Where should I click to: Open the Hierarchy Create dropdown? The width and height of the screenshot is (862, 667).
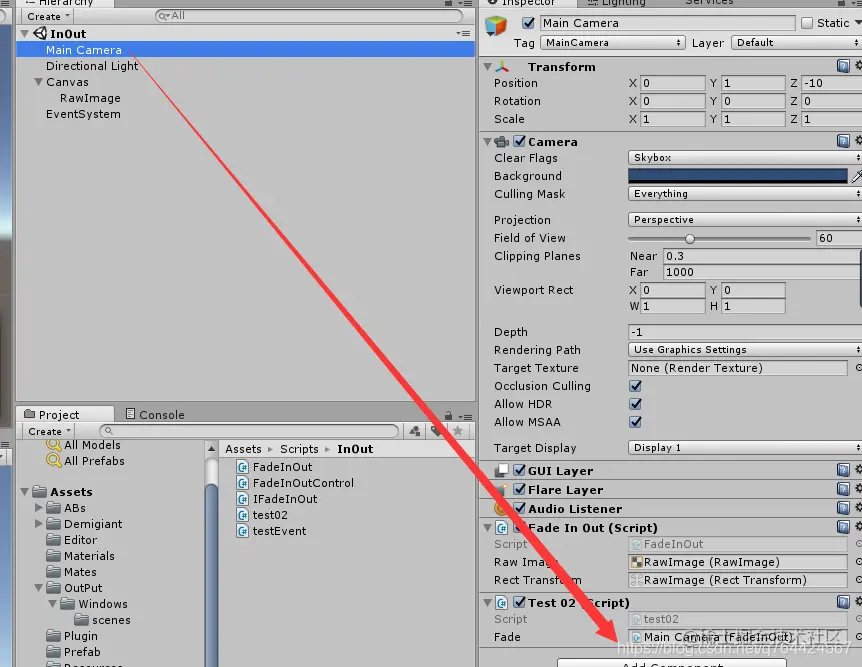pos(48,16)
